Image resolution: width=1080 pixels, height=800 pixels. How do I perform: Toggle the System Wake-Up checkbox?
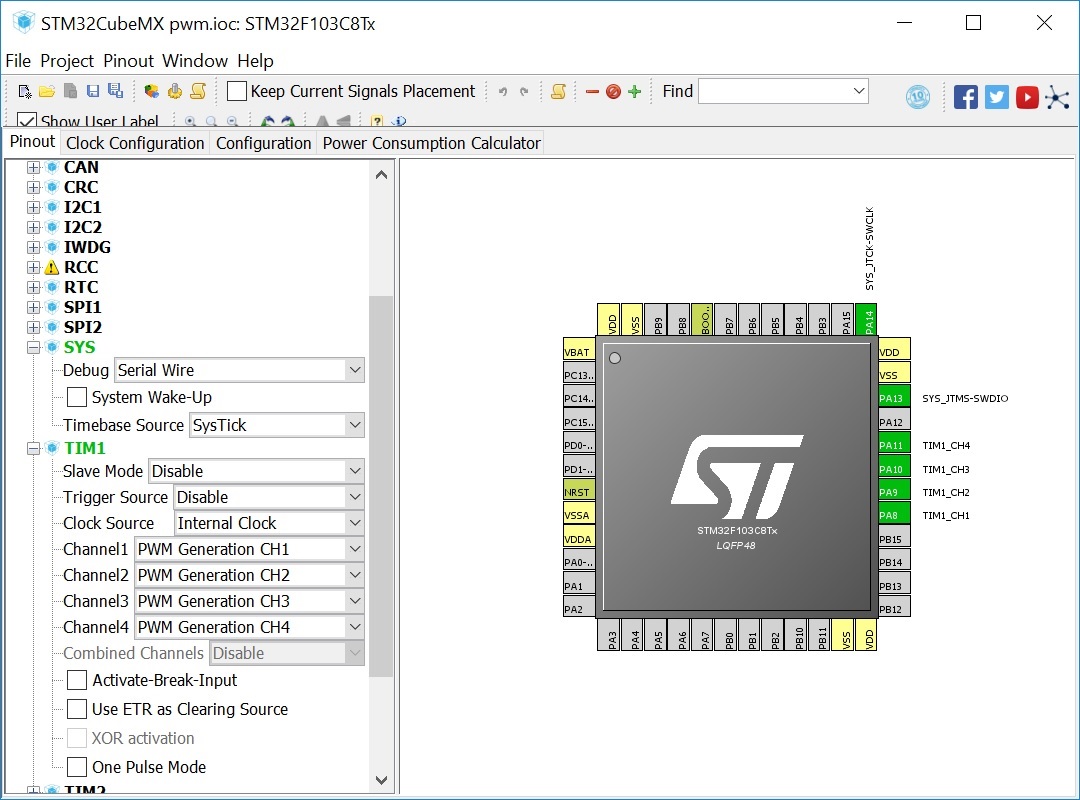[77, 397]
